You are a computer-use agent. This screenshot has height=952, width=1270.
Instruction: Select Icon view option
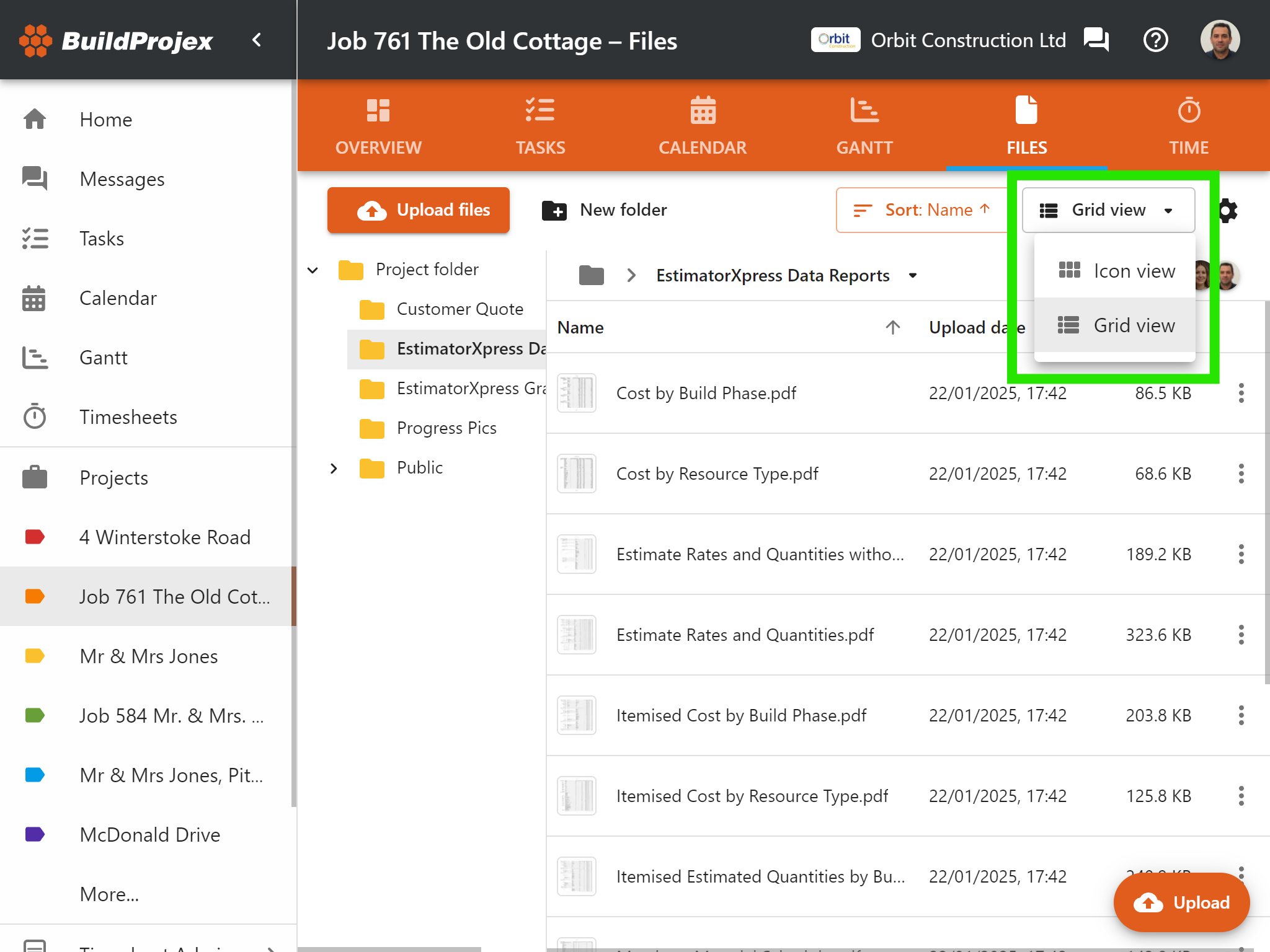(x=1115, y=271)
